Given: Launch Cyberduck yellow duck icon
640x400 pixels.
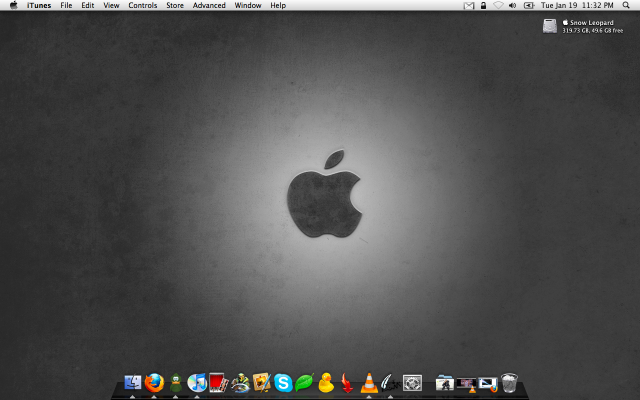Looking at the screenshot, I should (326, 383).
